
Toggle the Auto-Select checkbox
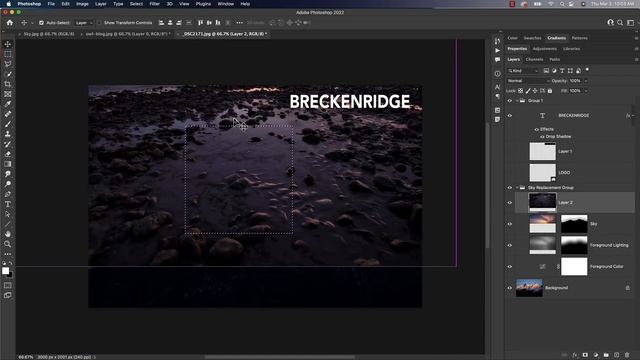pyautogui.click(x=41, y=23)
